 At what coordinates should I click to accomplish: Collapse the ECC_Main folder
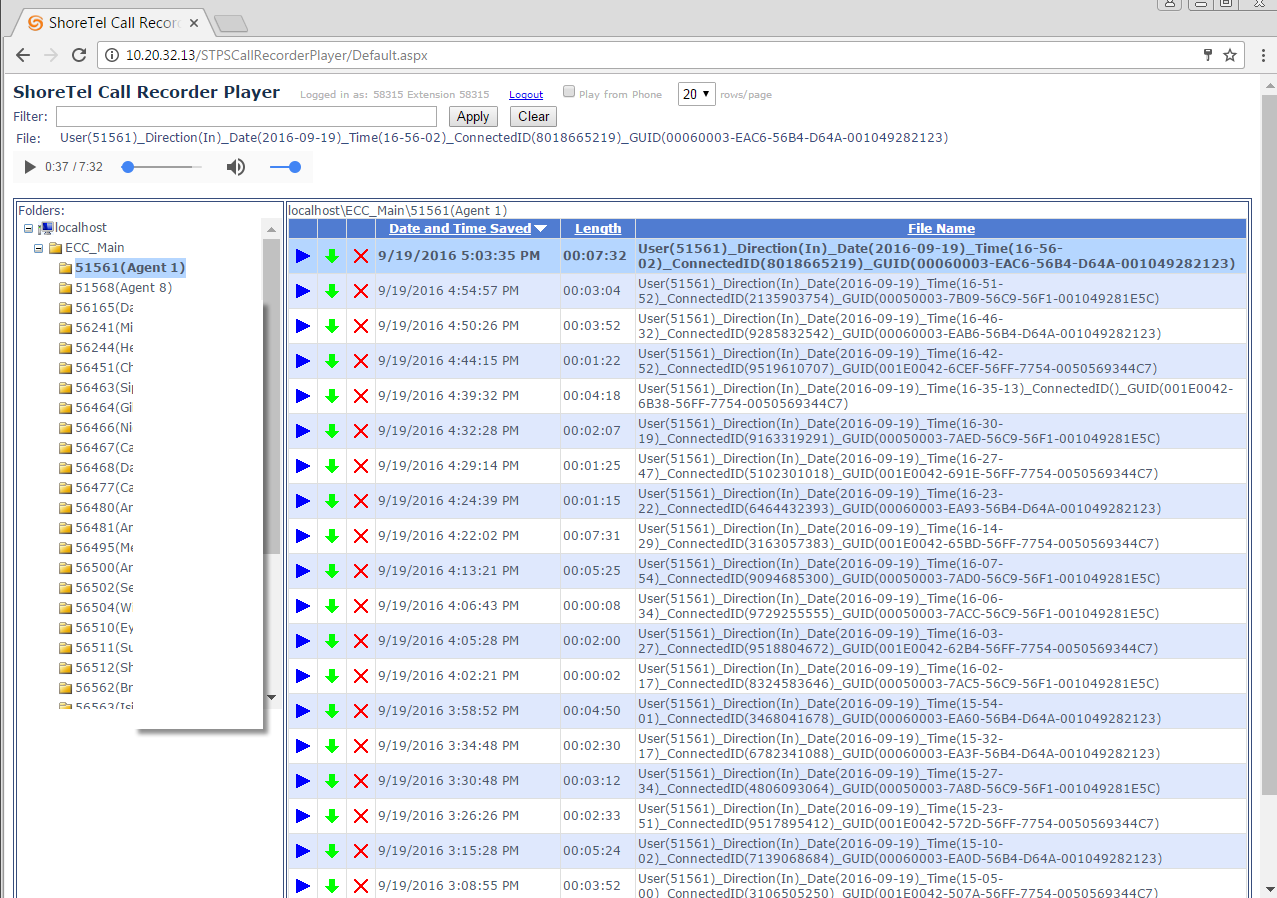(39, 248)
